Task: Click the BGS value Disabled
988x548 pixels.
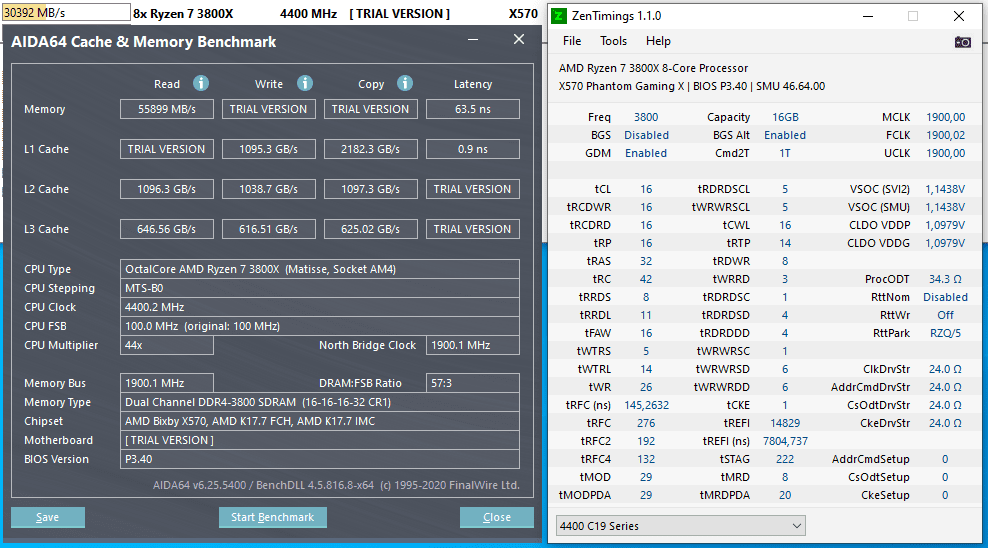Action: [x=646, y=135]
